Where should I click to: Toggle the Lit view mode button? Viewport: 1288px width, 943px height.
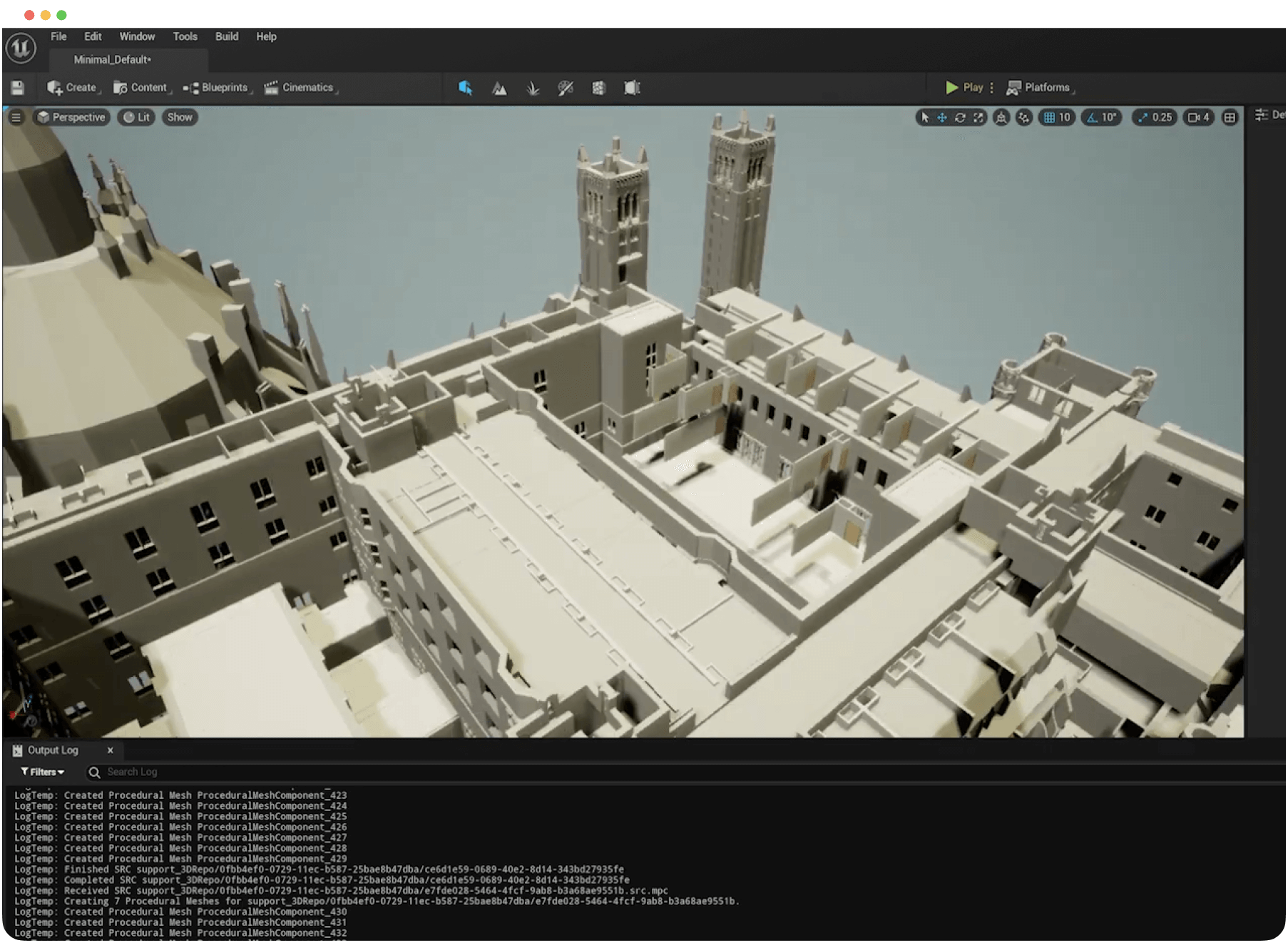pyautogui.click(x=136, y=117)
